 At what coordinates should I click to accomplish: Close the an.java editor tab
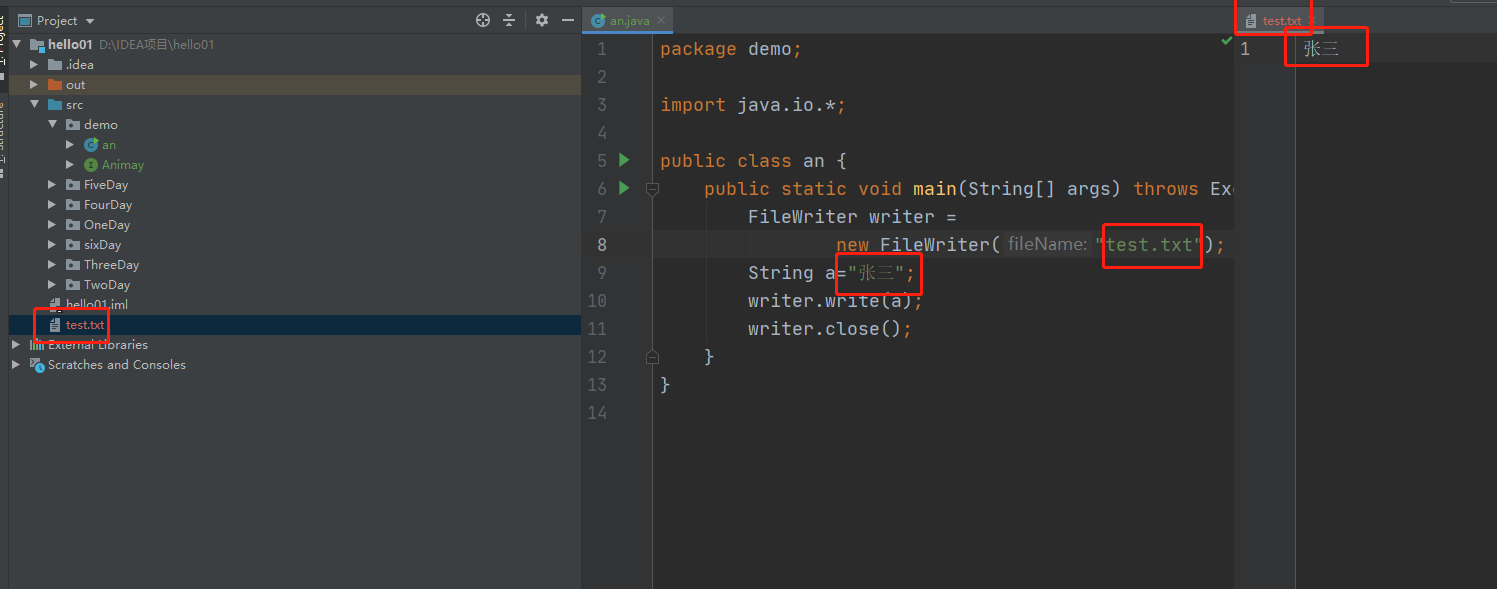(661, 20)
